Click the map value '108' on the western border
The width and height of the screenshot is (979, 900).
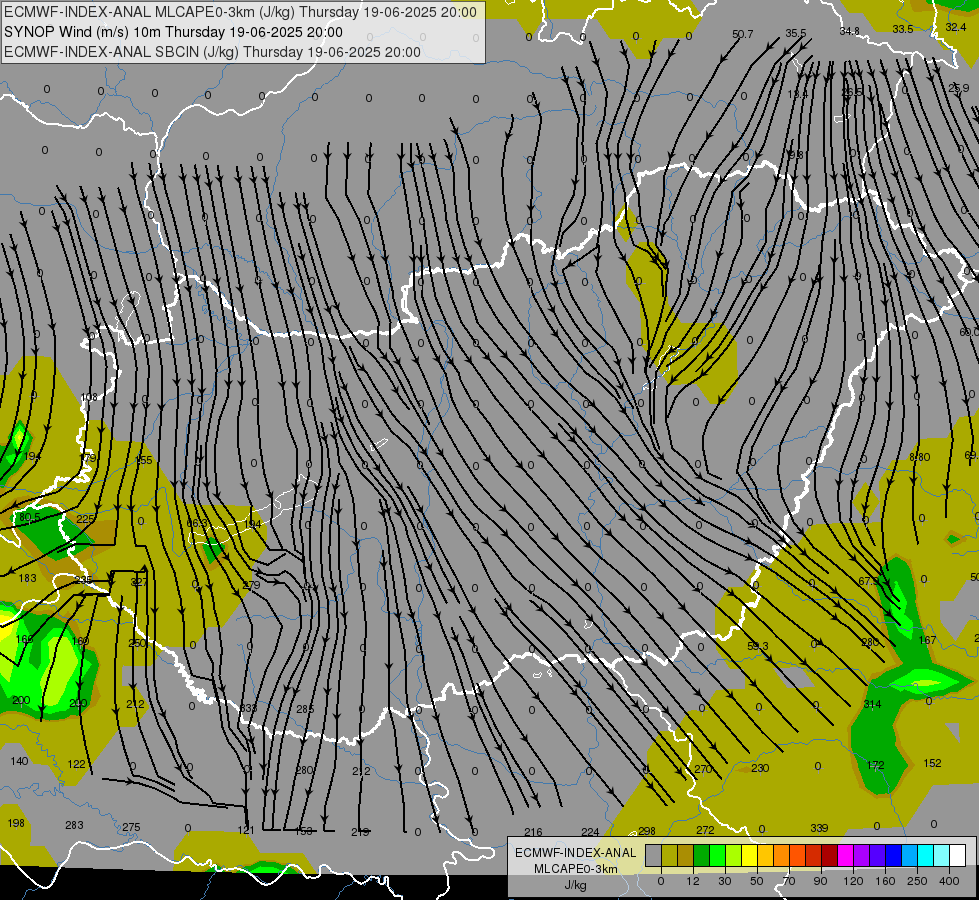pyautogui.click(x=89, y=397)
